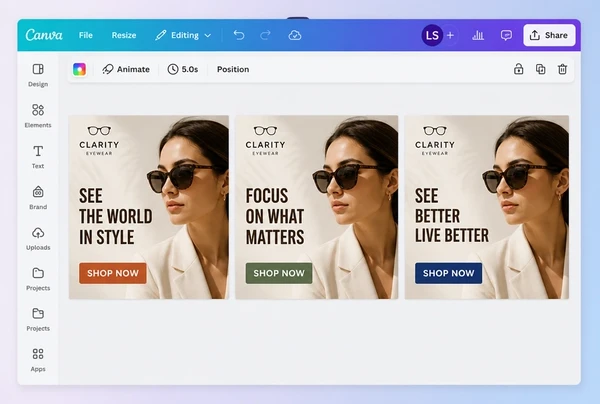Click the Animate button
Image resolution: width=600 pixels, height=404 pixels.
coord(126,69)
